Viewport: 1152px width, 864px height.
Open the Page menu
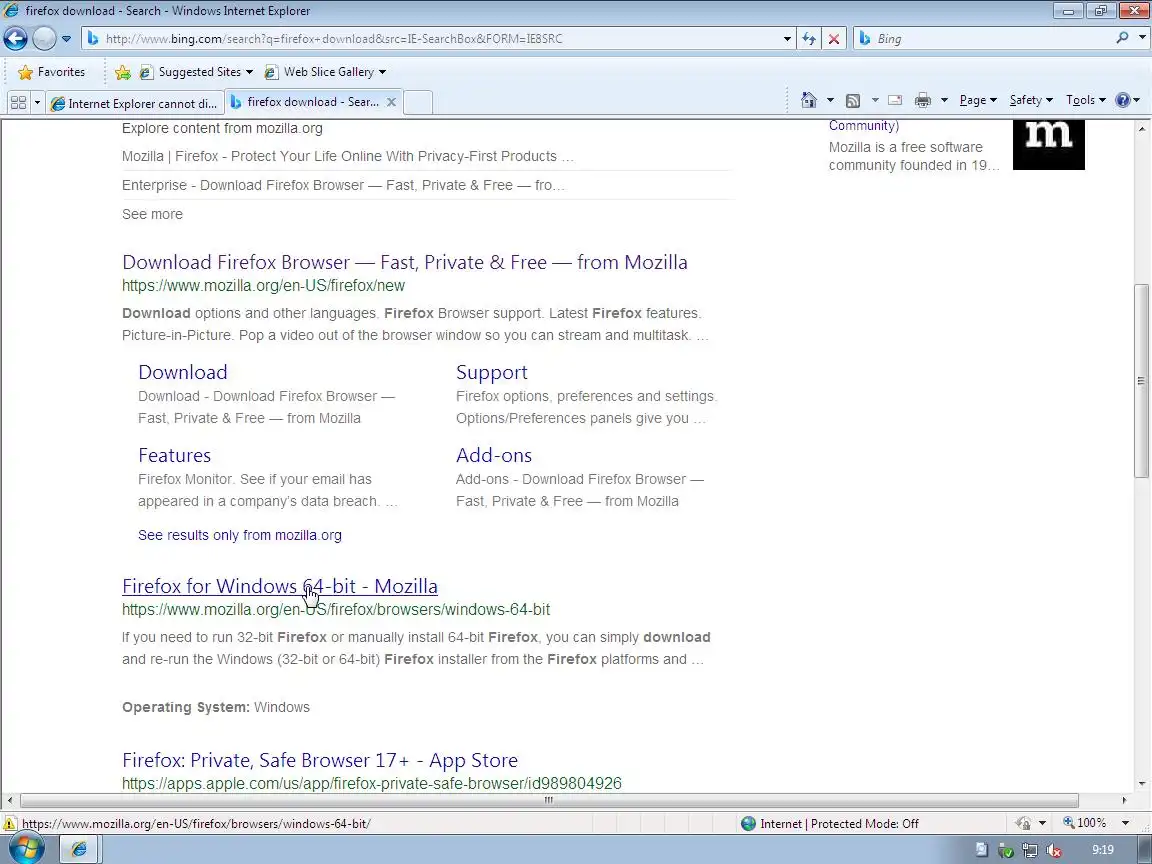[x=978, y=101]
